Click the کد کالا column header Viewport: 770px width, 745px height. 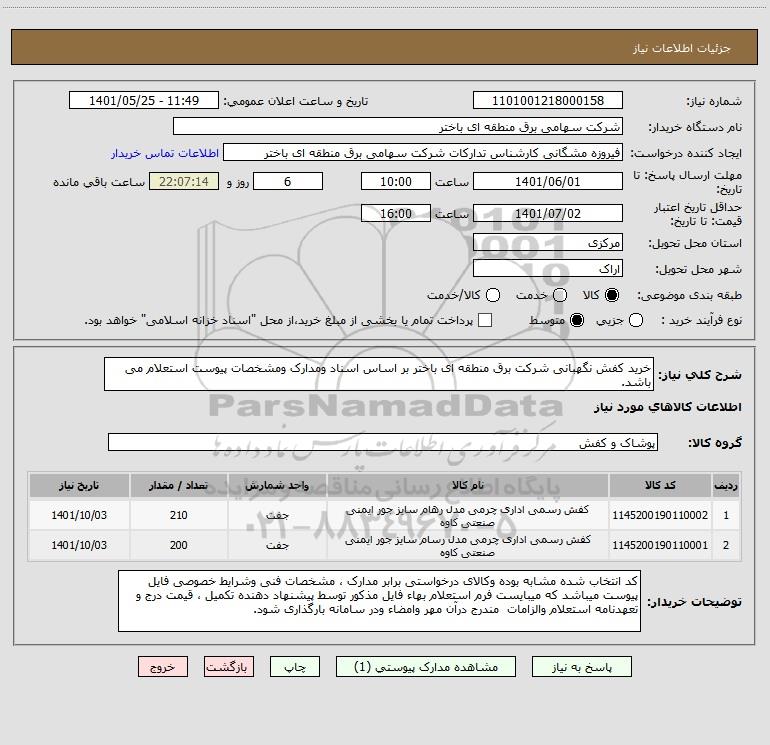(x=660, y=485)
